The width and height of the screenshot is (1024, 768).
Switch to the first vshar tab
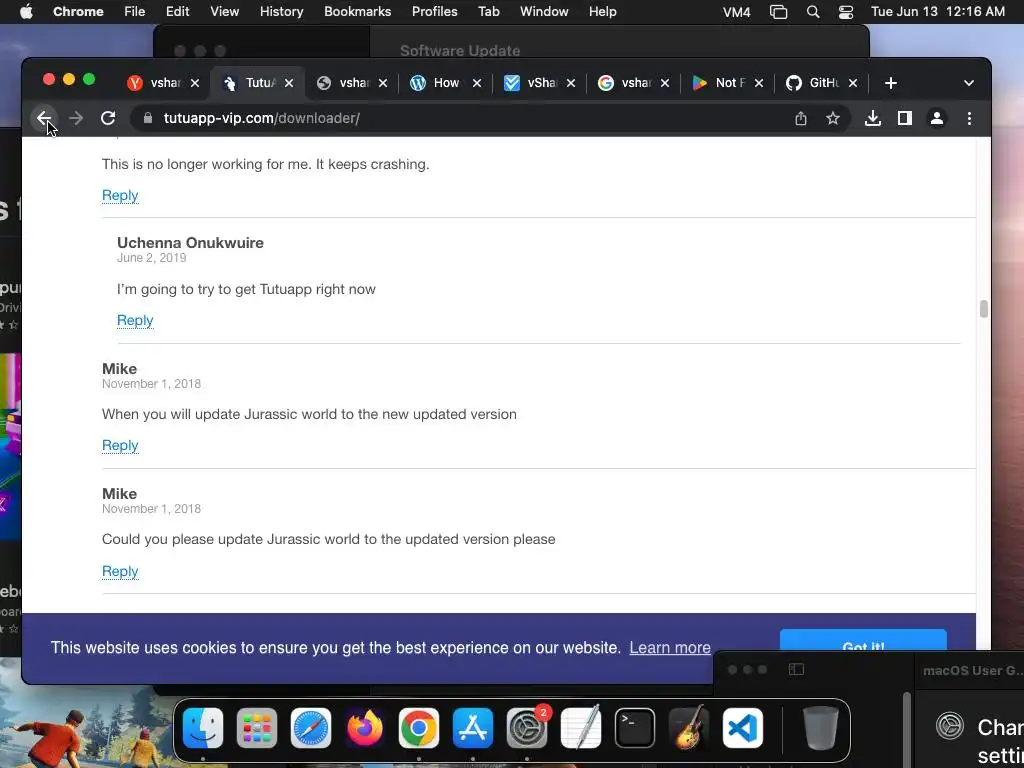tap(154, 83)
